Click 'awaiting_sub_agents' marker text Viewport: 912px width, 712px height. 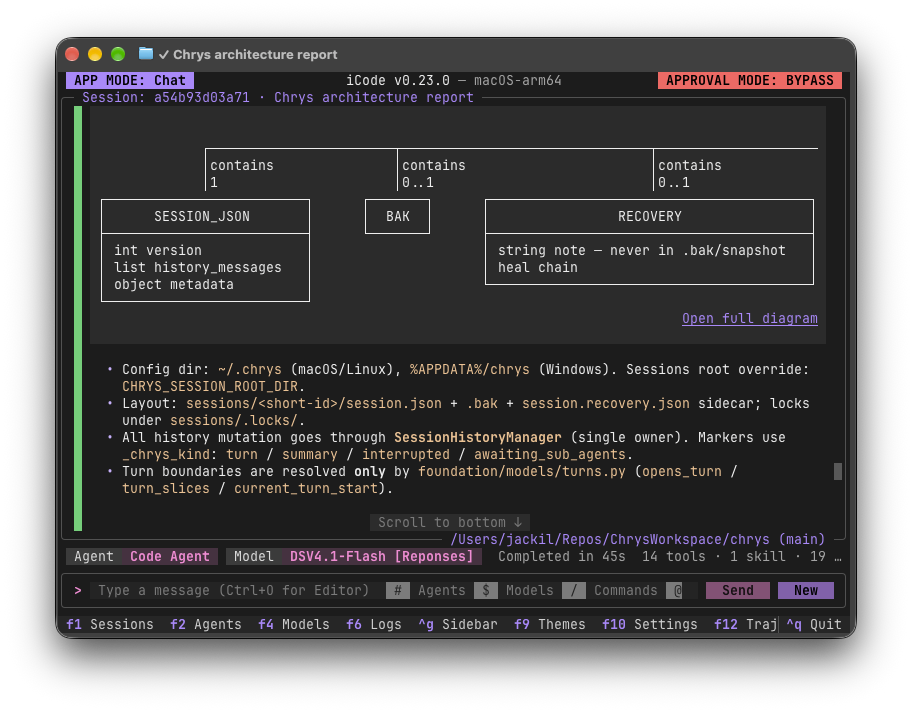pos(550,454)
